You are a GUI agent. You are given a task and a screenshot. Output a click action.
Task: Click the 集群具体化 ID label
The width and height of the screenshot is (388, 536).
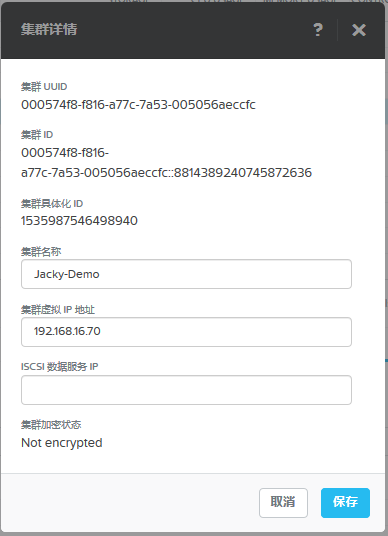[52, 204]
